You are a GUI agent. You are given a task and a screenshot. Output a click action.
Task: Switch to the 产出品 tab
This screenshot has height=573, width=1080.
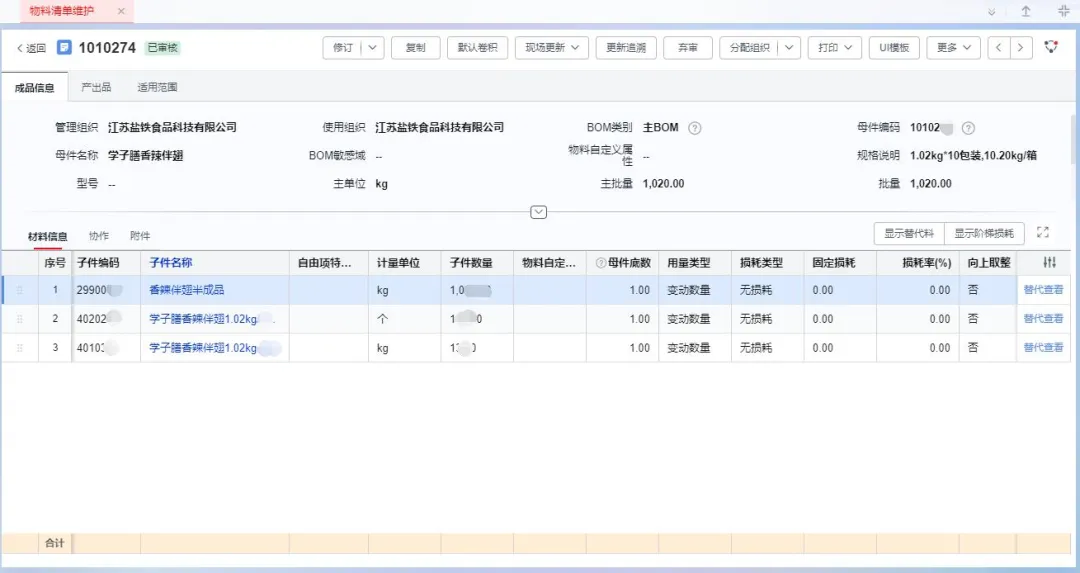(x=96, y=87)
